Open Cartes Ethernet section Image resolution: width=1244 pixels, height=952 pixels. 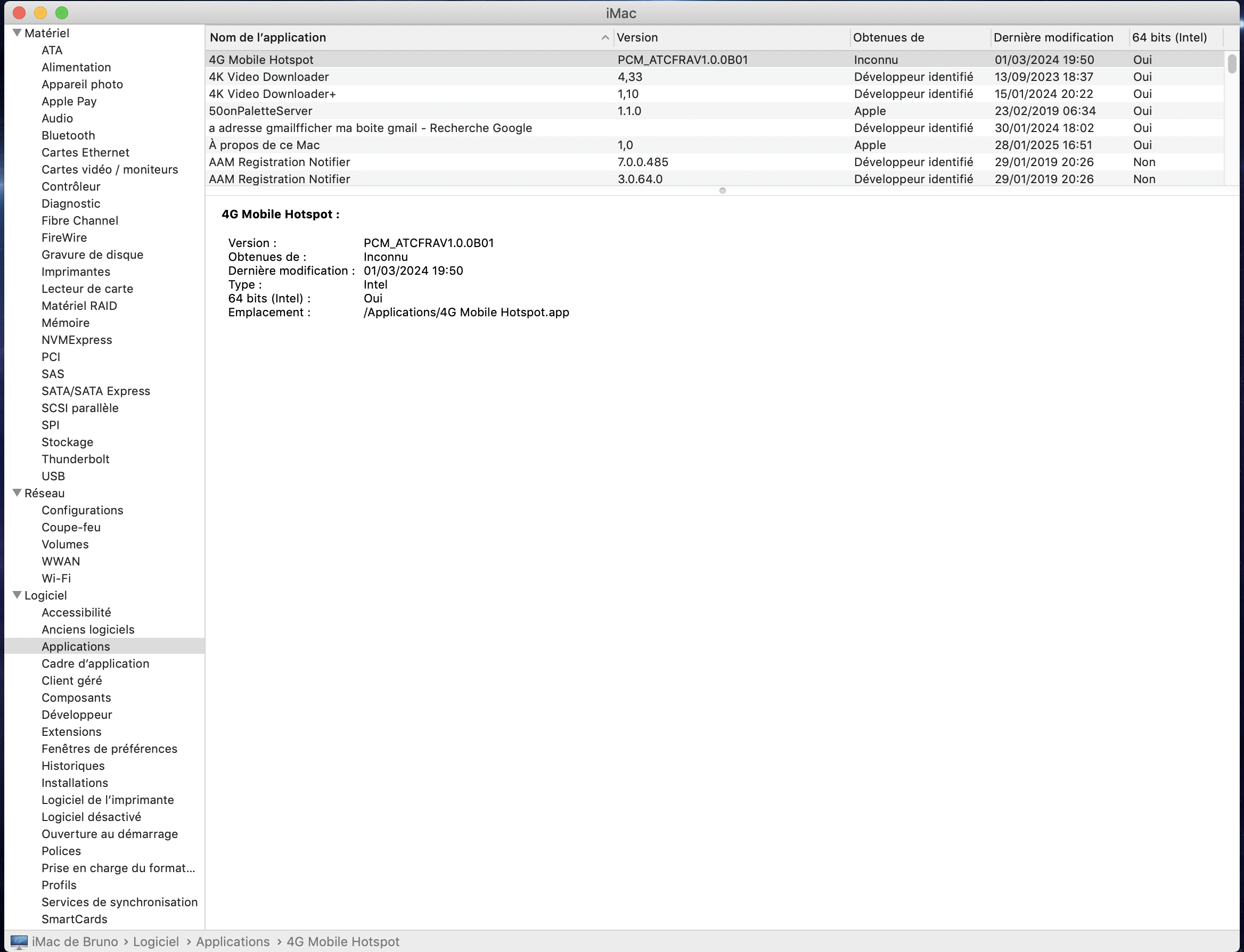click(x=85, y=152)
